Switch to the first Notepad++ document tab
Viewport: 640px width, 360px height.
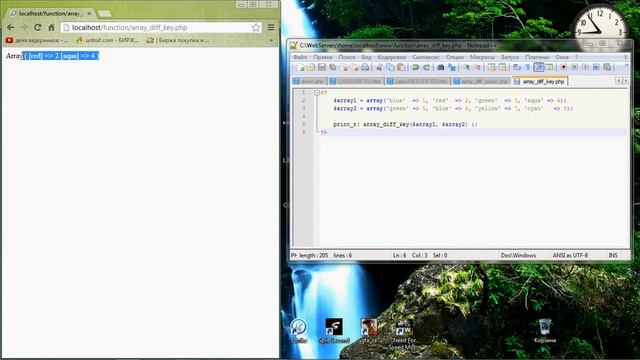tap(309, 82)
